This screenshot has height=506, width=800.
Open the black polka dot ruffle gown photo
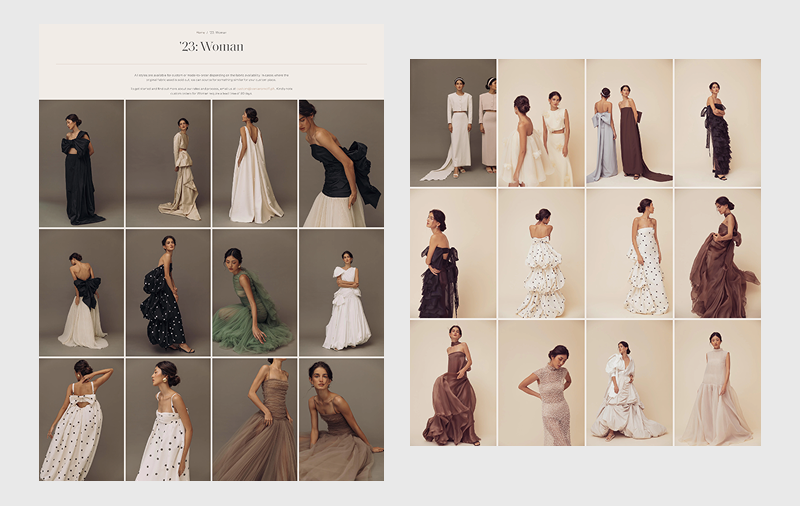pyautogui.click(x=168, y=292)
